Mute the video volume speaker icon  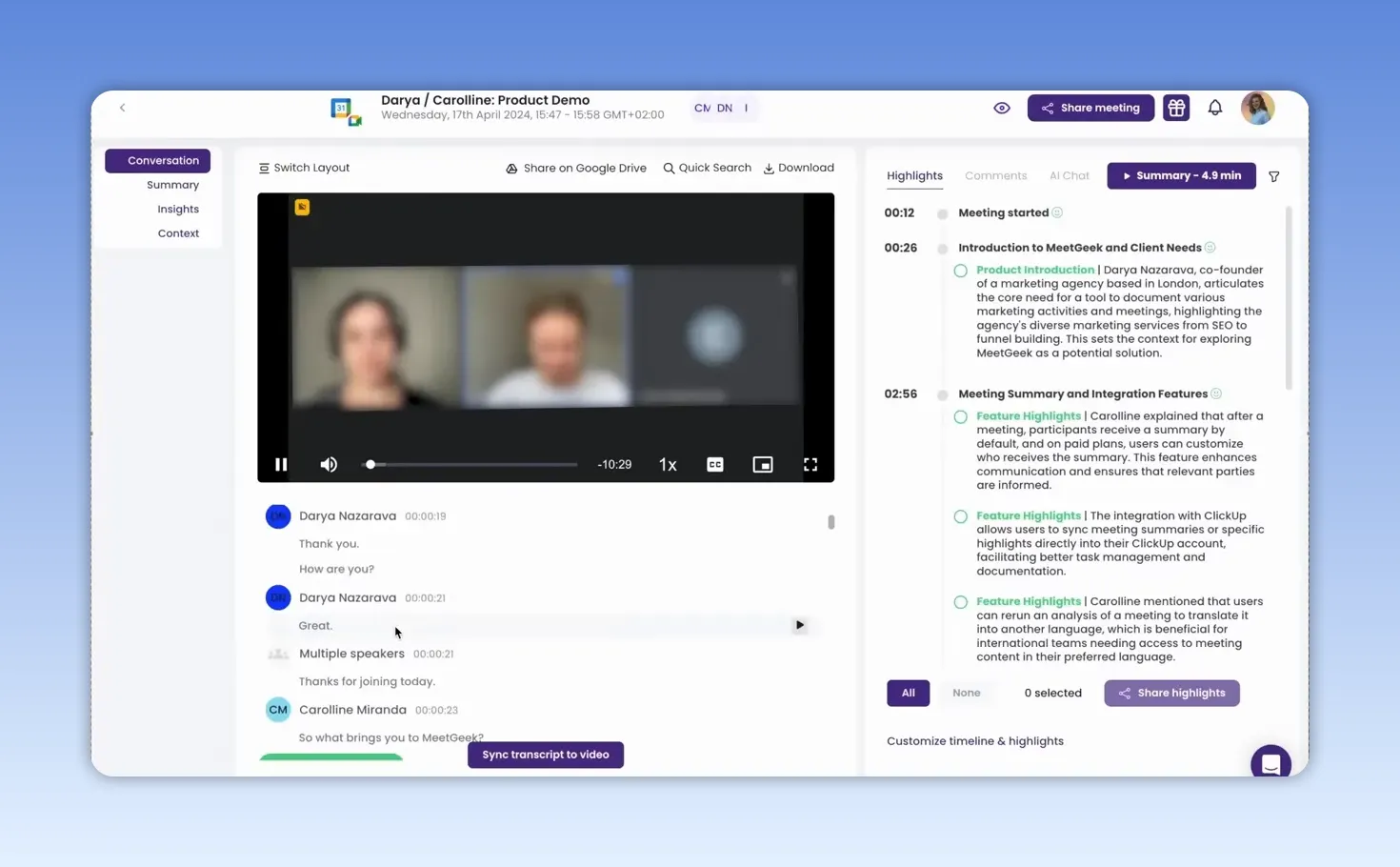point(329,465)
